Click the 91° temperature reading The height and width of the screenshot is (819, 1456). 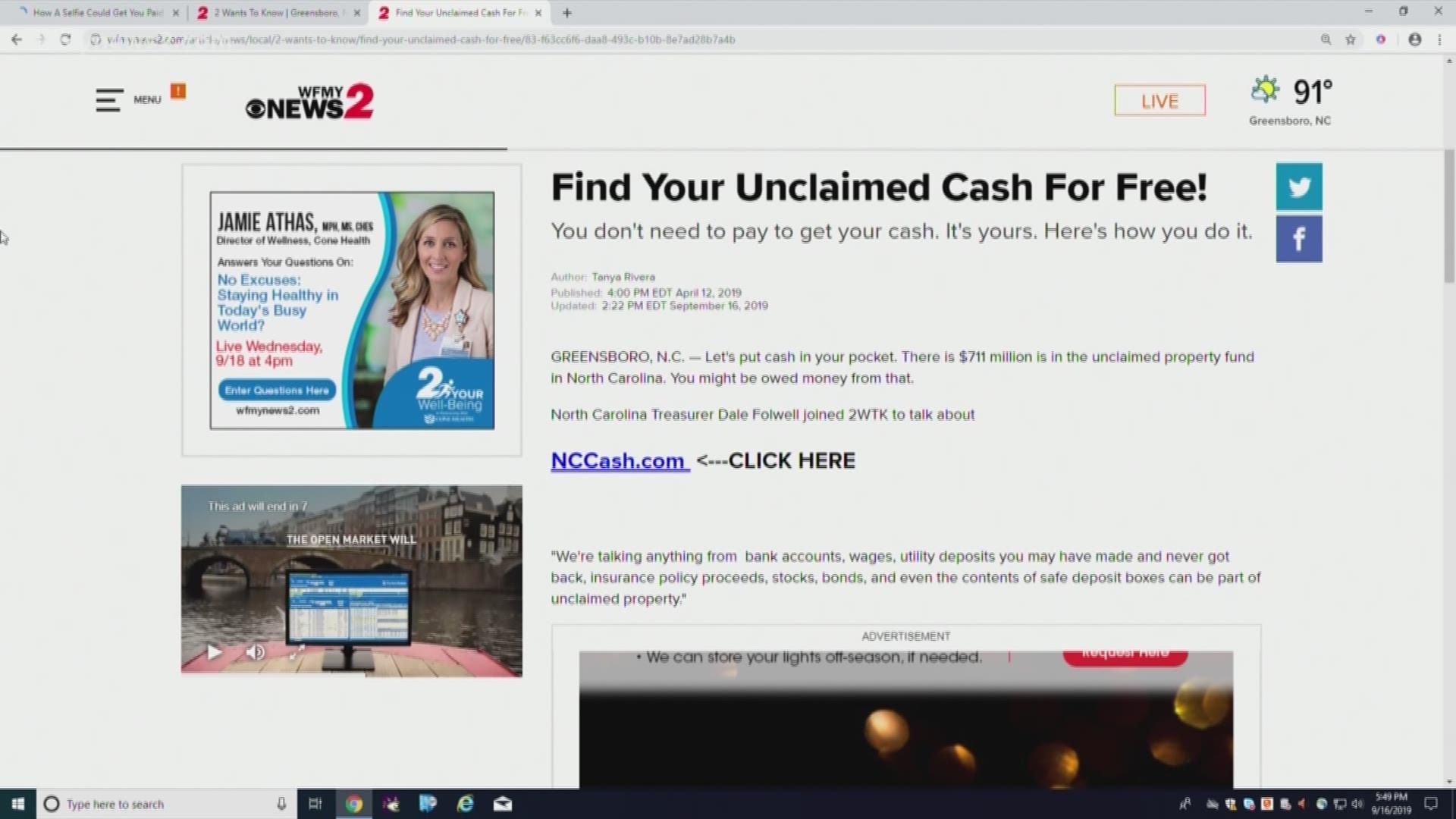(x=1313, y=92)
